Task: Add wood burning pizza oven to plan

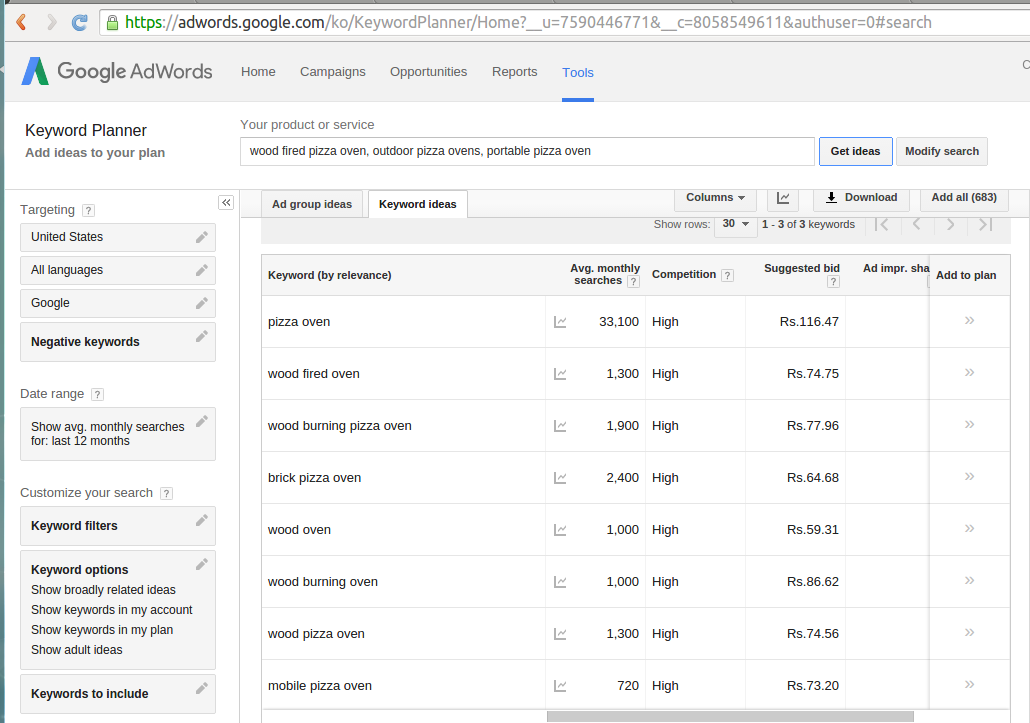Action: [x=969, y=424]
